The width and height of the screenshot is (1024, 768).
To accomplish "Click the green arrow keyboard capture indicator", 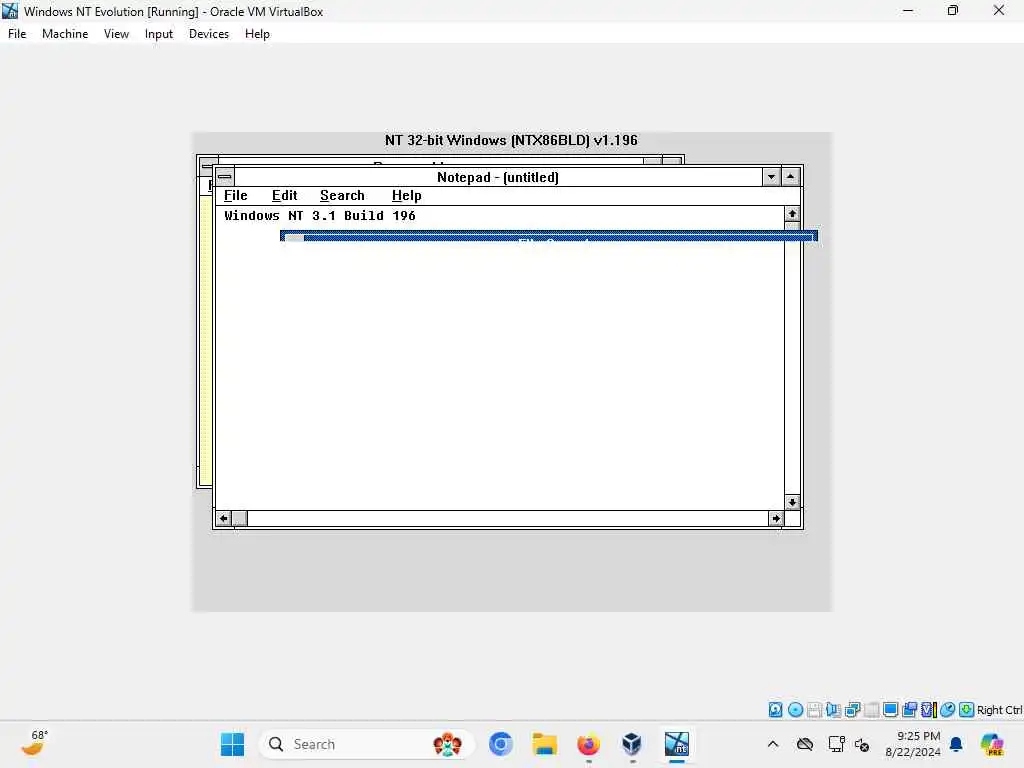I will [x=967, y=710].
